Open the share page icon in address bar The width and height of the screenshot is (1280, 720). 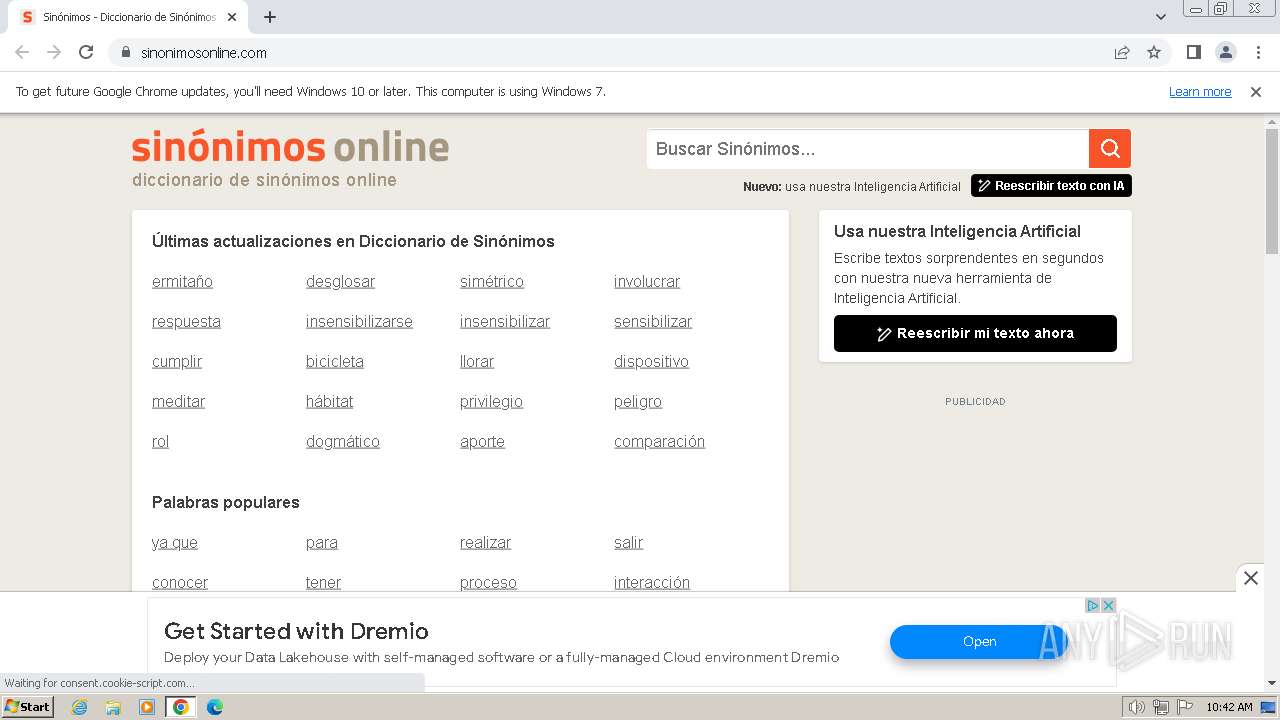pyautogui.click(x=1122, y=52)
